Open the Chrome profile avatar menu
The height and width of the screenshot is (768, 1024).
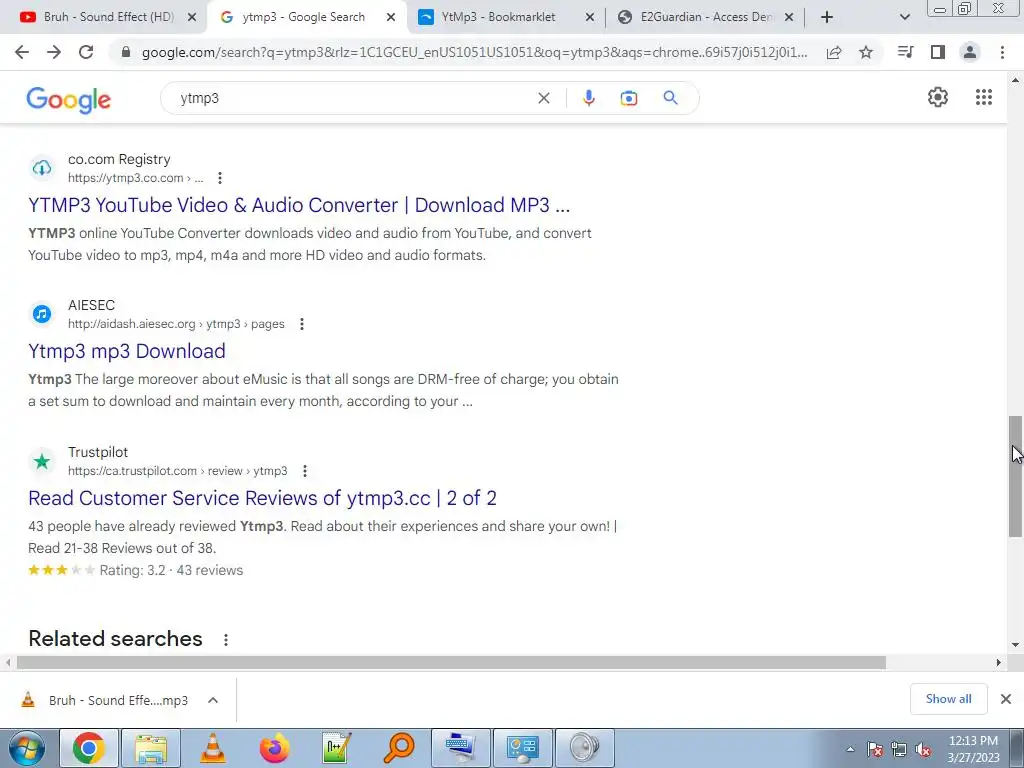click(x=970, y=52)
